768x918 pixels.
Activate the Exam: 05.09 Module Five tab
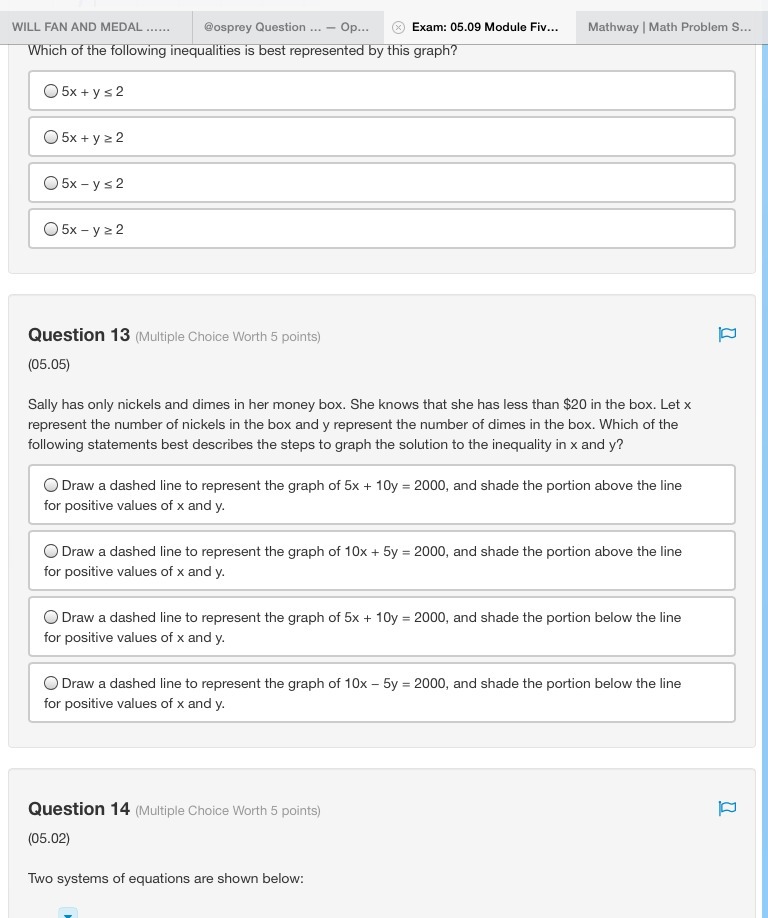485,27
